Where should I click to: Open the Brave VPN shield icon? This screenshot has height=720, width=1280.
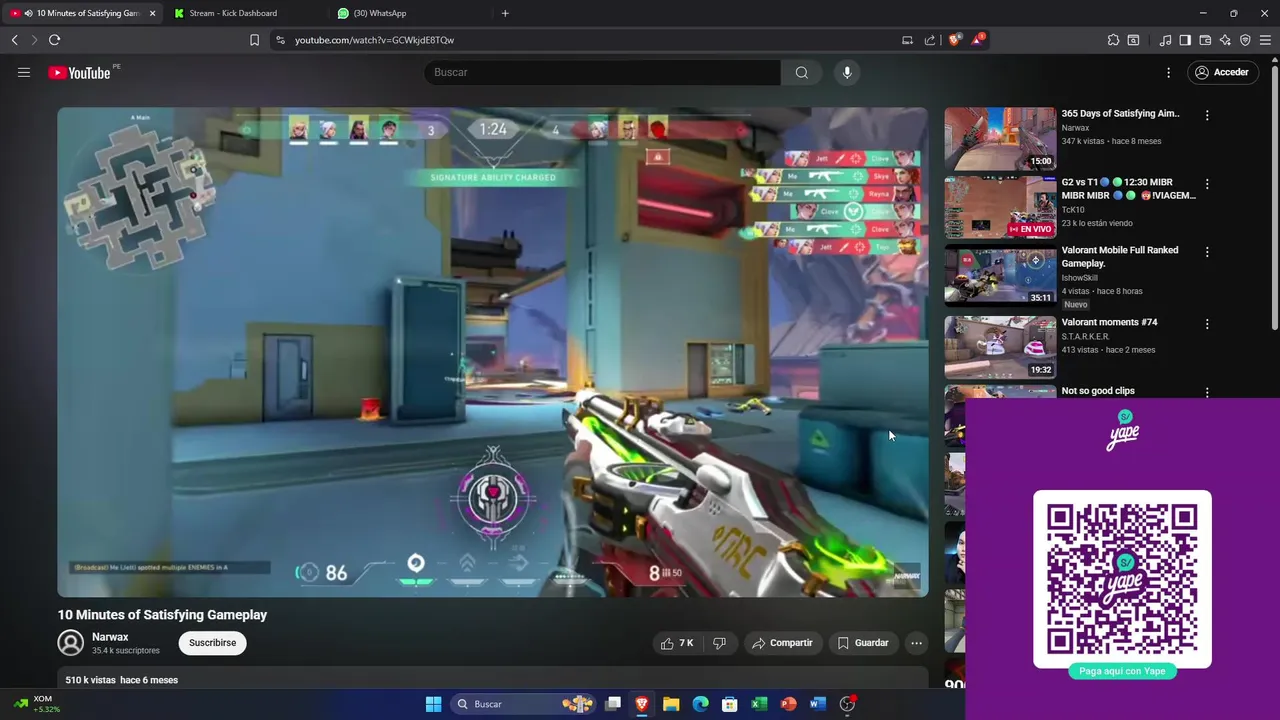click(1245, 40)
